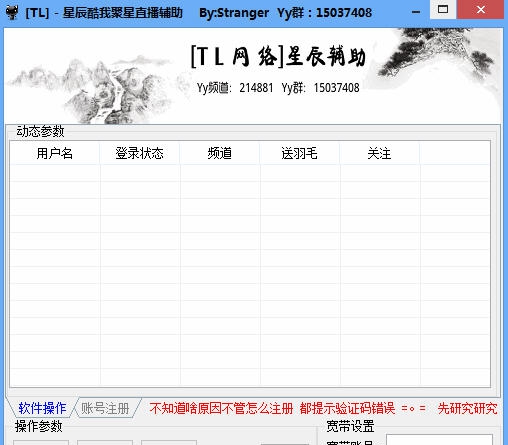Screen dimensions: 508x445
Task: Click the 送羽毛 column header
Action: 299,153
